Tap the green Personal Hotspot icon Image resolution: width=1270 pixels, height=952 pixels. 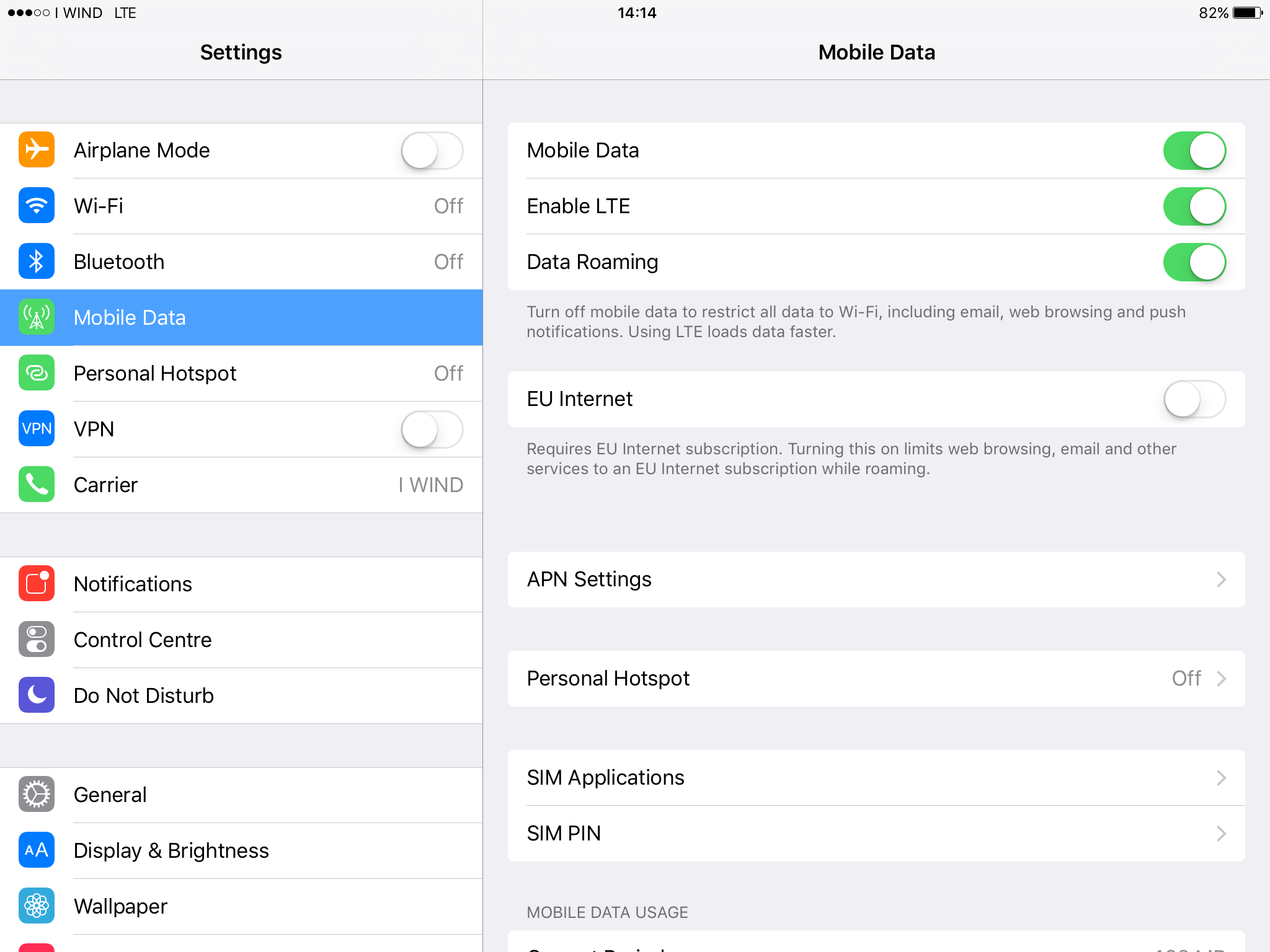[37, 373]
